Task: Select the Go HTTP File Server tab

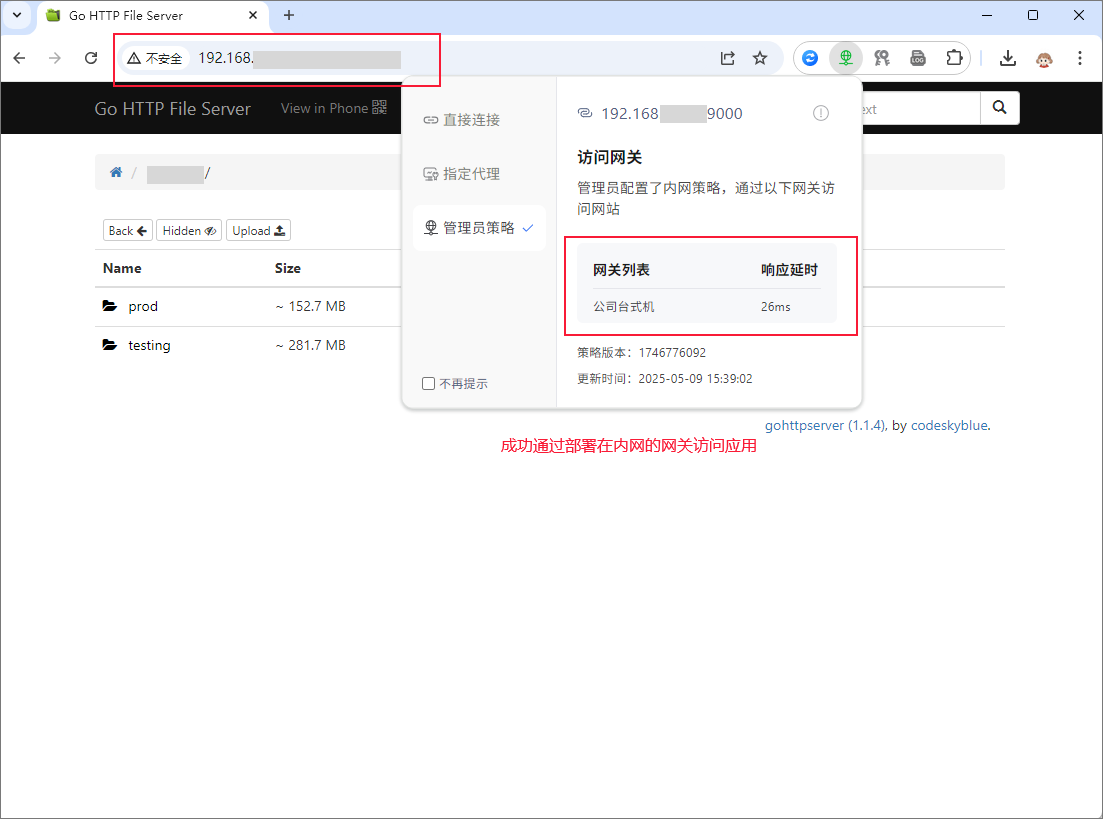Action: pos(152,15)
